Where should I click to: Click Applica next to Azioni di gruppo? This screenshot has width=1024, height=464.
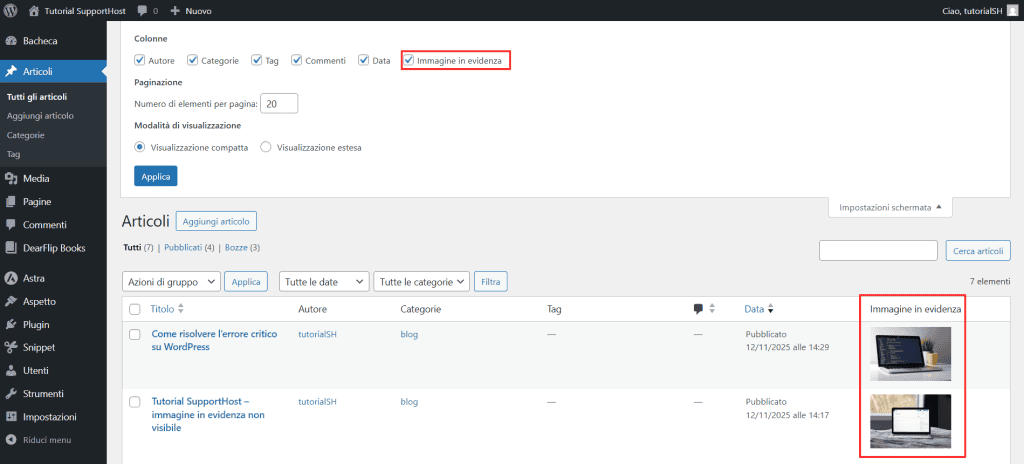pyautogui.click(x=246, y=282)
